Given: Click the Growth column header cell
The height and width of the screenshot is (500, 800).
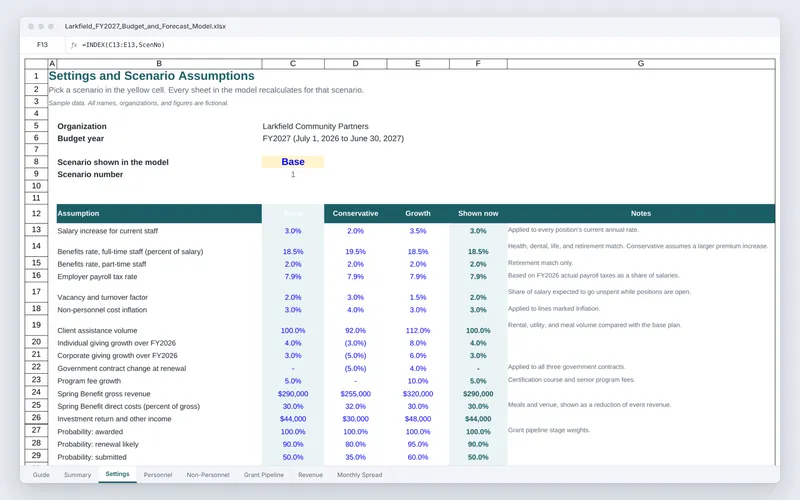Looking at the screenshot, I should point(418,213).
